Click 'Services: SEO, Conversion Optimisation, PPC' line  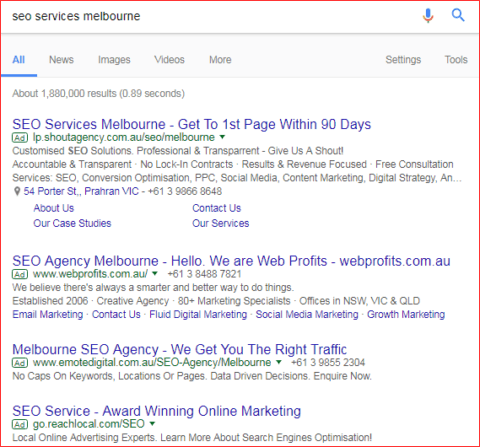(x=237, y=178)
